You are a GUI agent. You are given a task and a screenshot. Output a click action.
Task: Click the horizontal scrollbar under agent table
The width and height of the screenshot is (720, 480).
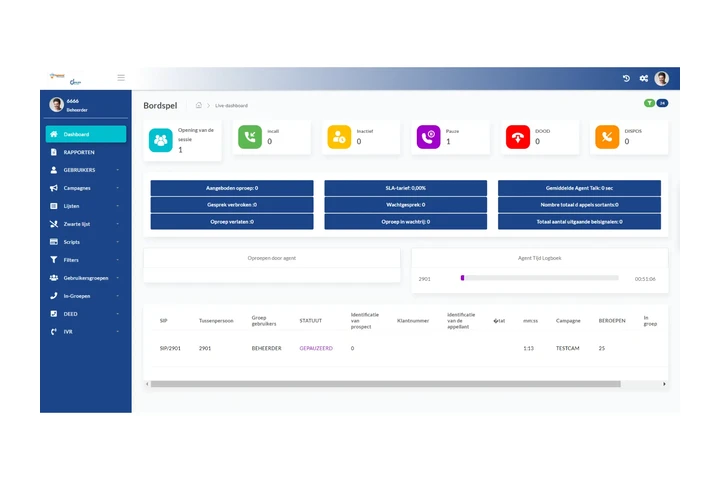(385, 383)
